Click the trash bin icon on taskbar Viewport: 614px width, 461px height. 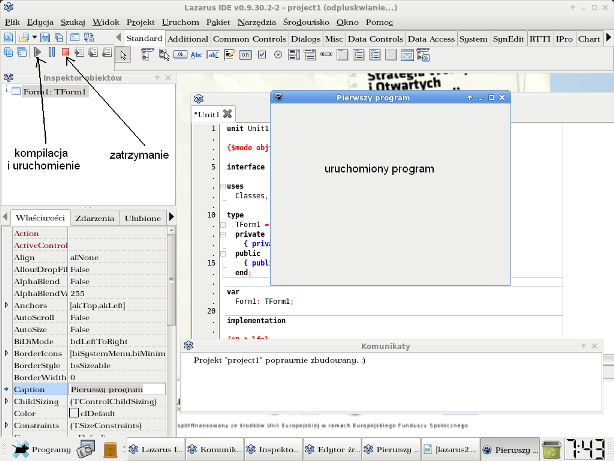(x=552, y=449)
